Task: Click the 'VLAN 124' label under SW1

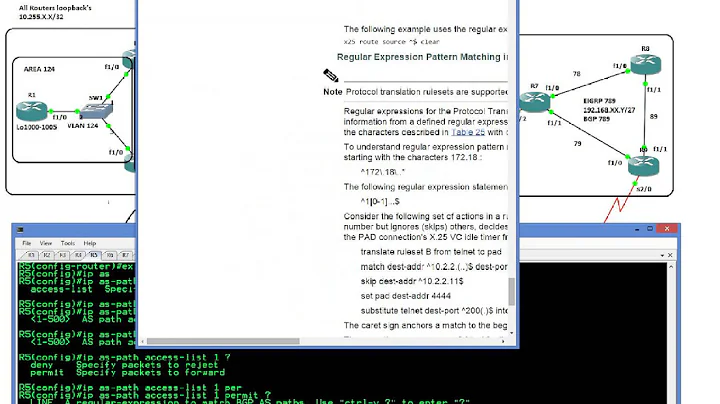Action: pyautogui.click(x=83, y=126)
